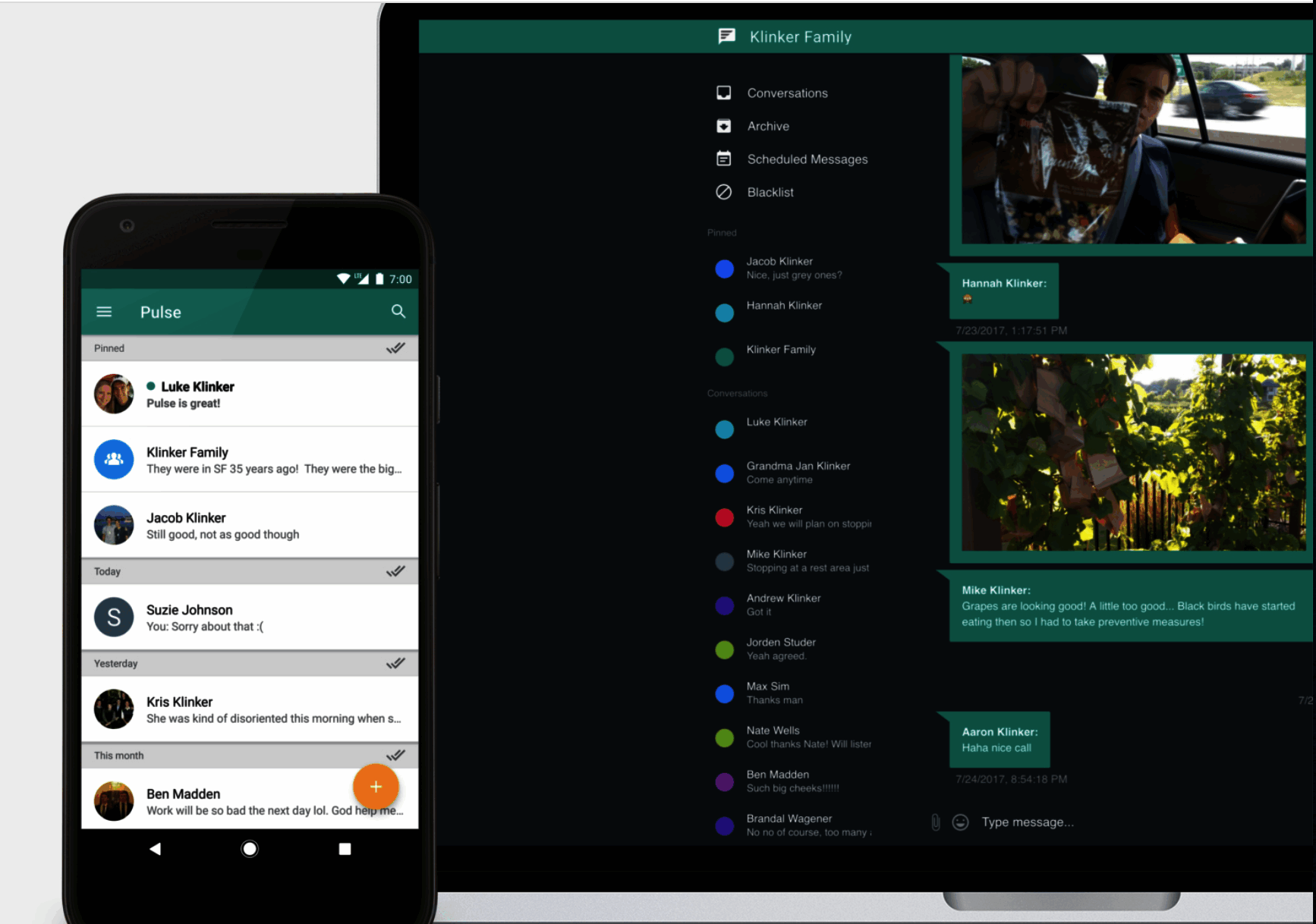The width and height of the screenshot is (1316, 924).
Task: Click the 'Klinker Family' desktop header title
Action: point(801,36)
